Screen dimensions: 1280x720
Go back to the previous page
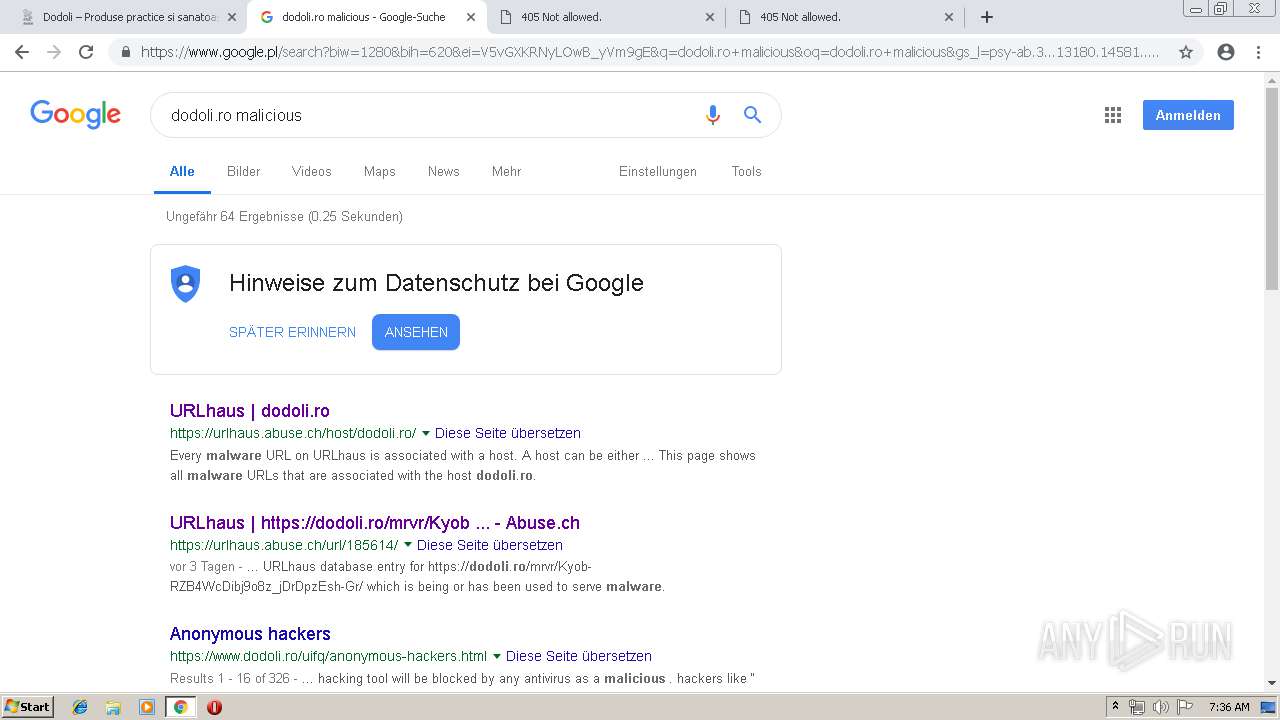click(21, 52)
